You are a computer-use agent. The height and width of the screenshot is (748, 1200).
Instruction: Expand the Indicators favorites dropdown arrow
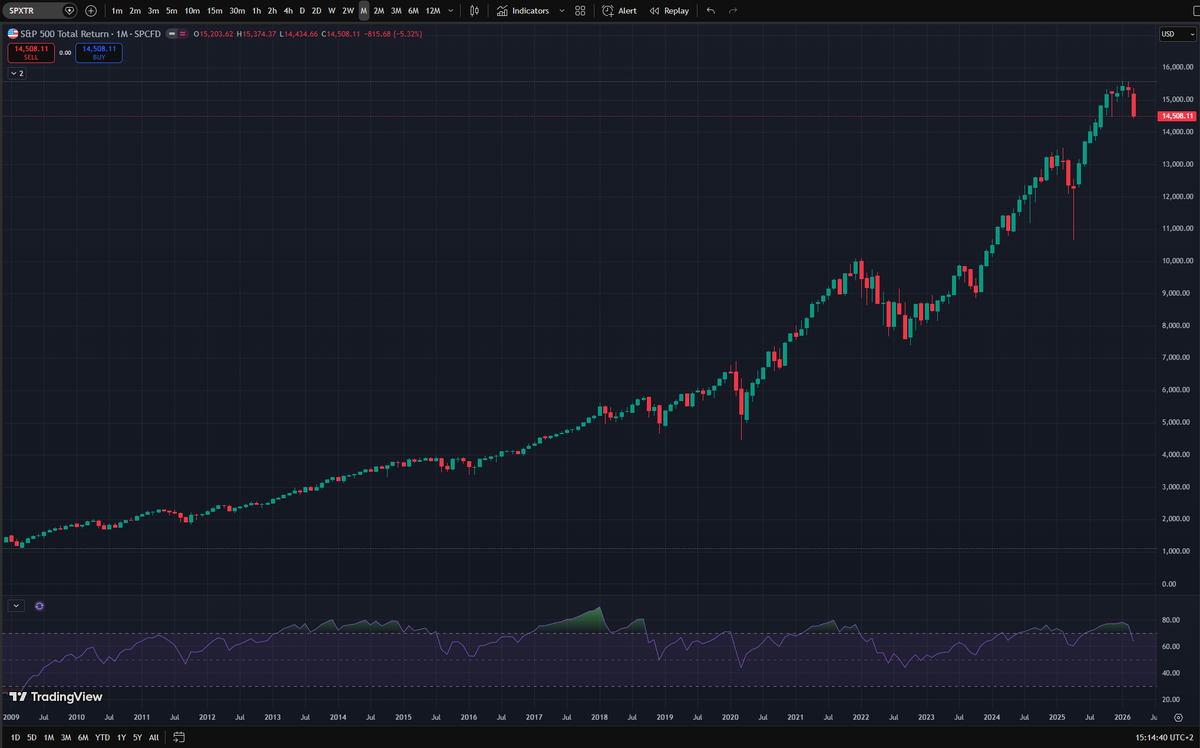pos(560,10)
